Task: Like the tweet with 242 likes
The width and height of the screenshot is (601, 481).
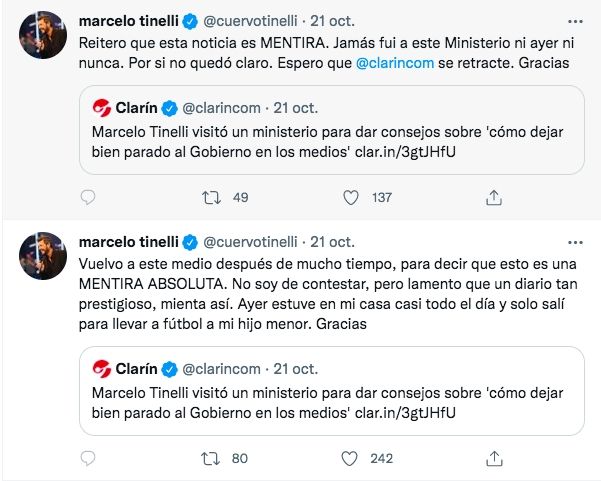Action: 349,459
